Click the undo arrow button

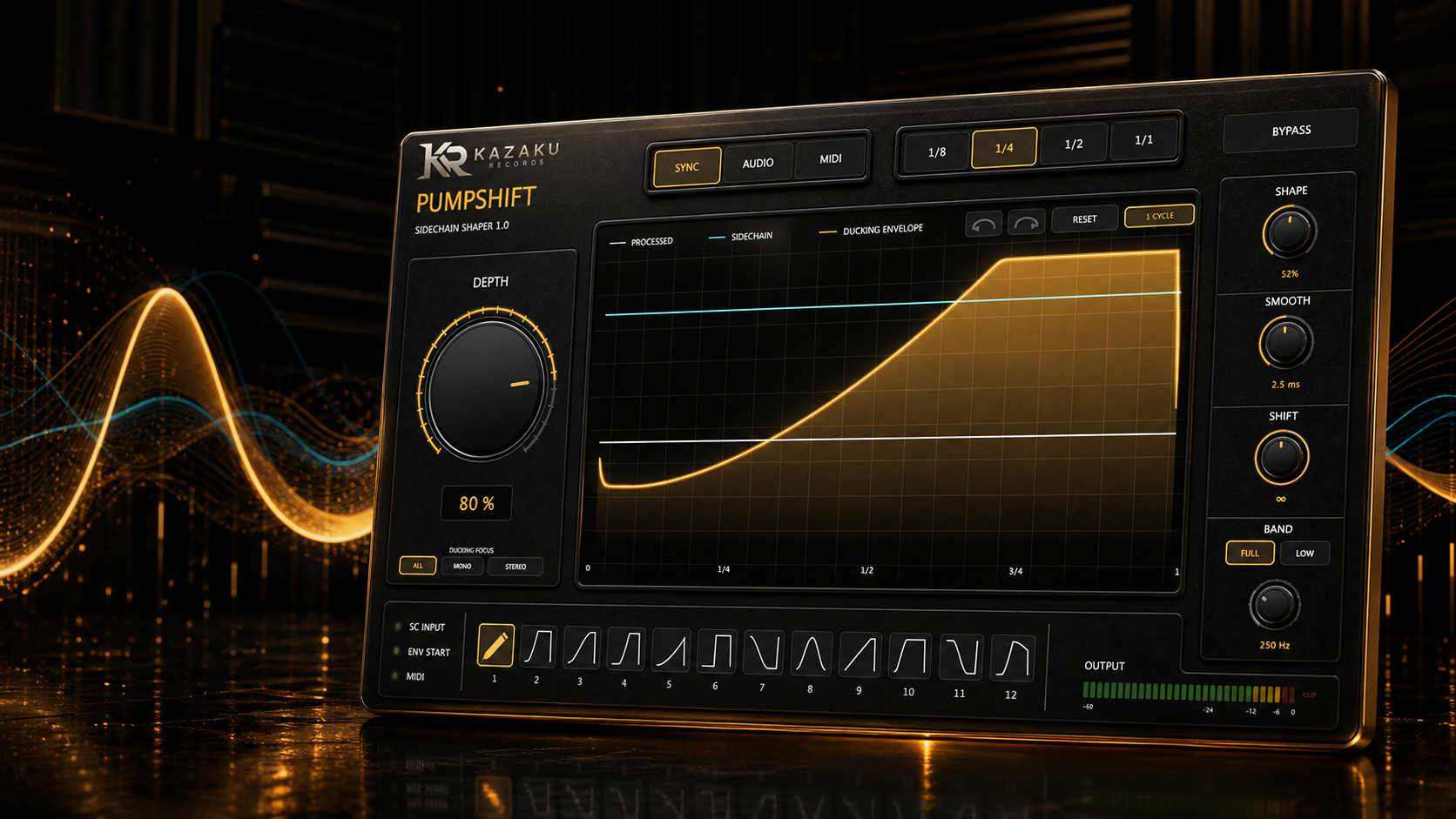(984, 225)
